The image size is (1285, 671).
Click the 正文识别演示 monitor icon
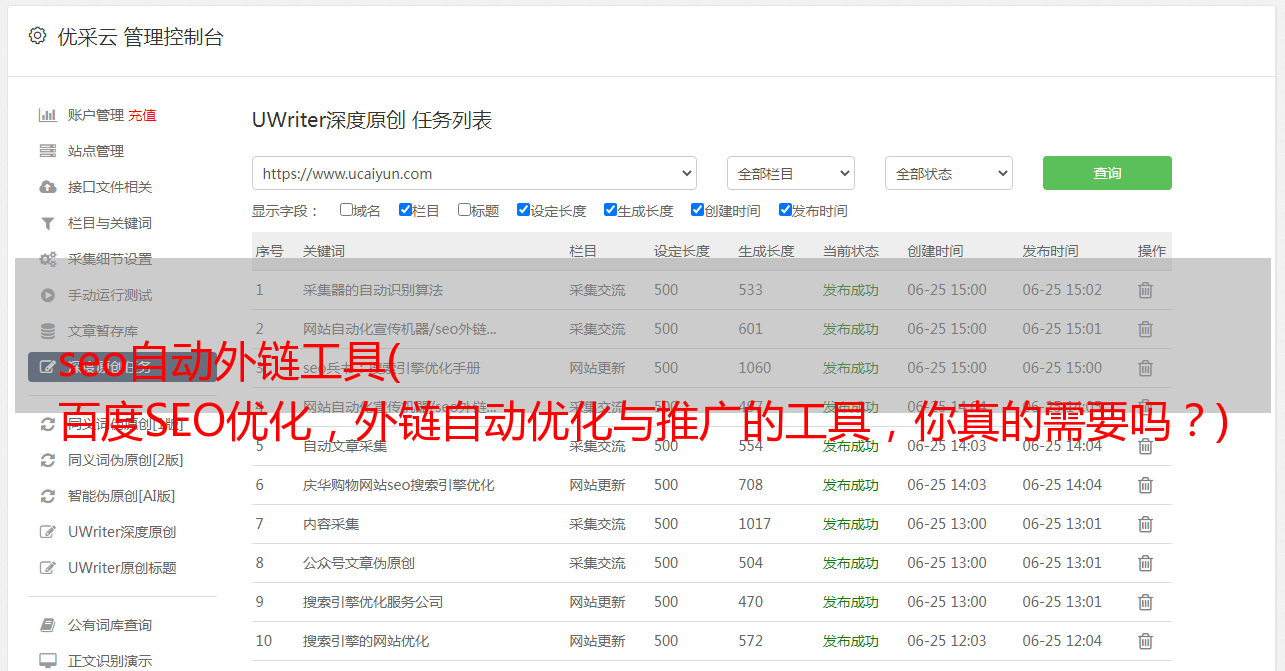coord(47,661)
